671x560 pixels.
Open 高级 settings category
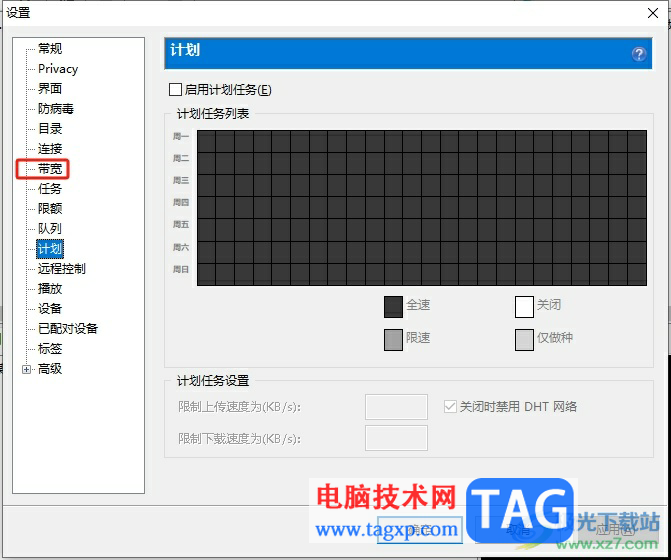point(50,369)
